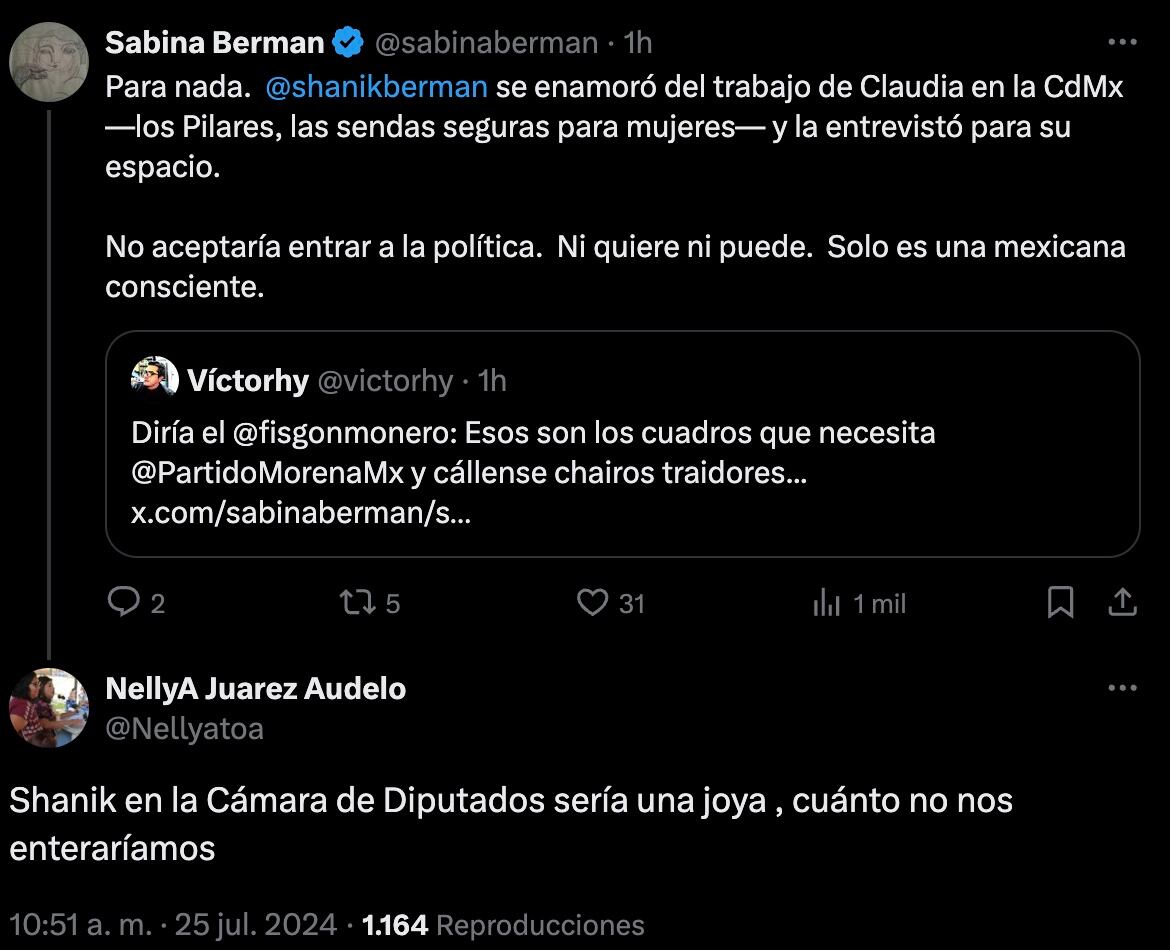Follow the @shanikberman mention link
Screen dimensions: 1170x950
coord(377,87)
